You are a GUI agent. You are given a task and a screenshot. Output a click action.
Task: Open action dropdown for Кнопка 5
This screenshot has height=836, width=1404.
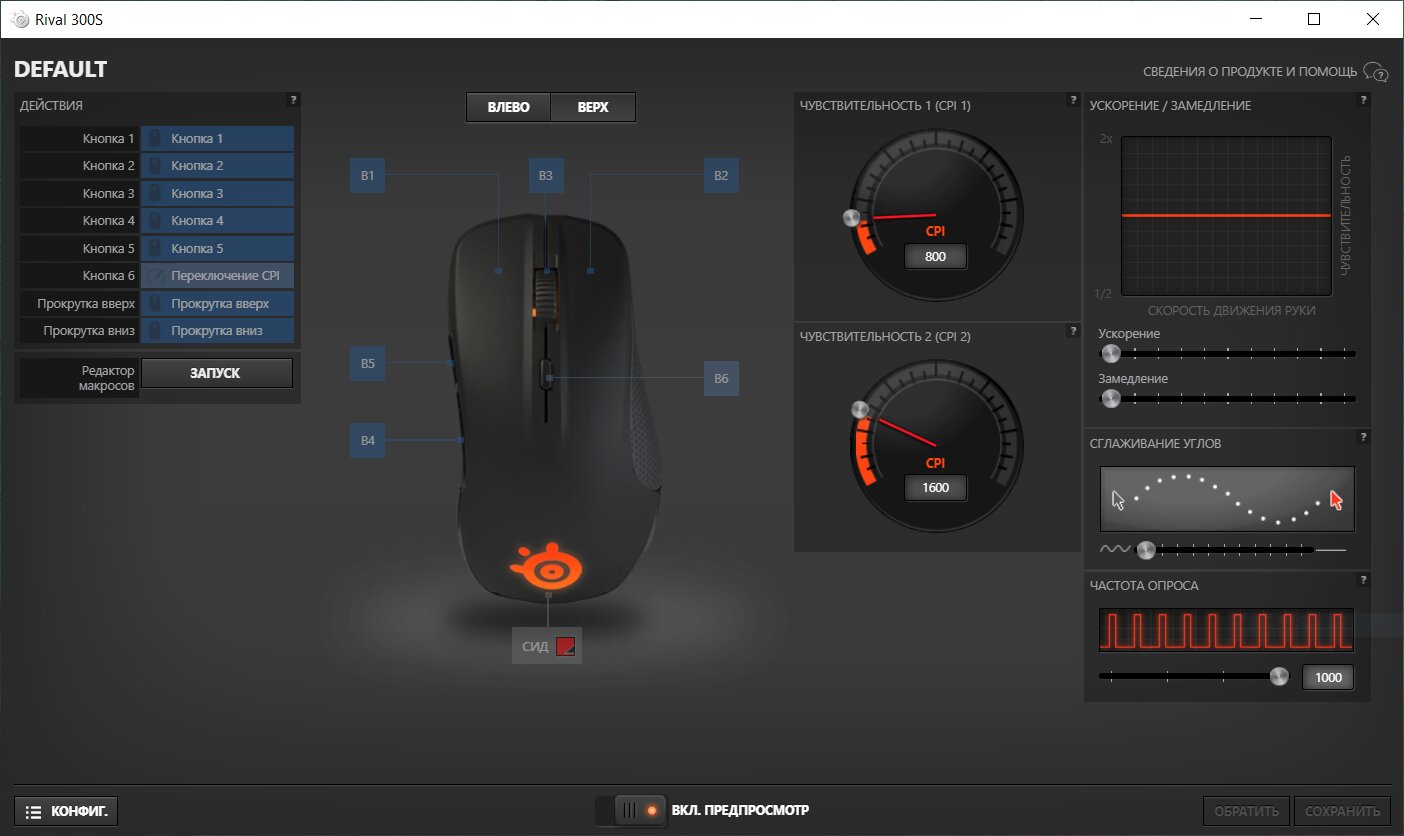(217, 249)
